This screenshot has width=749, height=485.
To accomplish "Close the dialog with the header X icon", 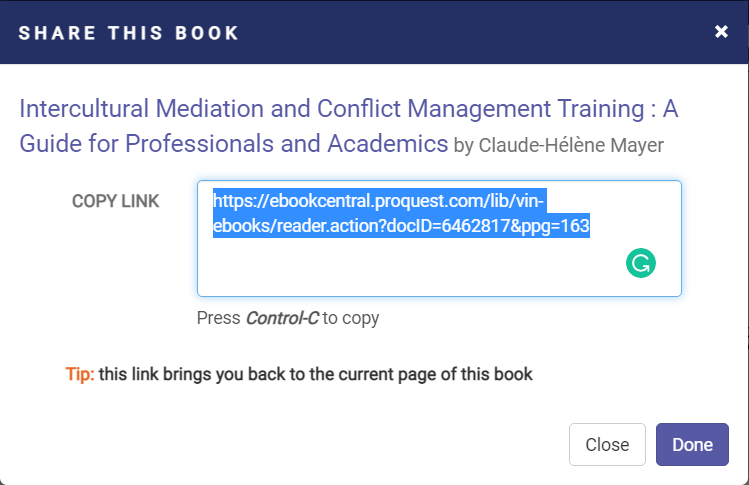I will coord(721,32).
